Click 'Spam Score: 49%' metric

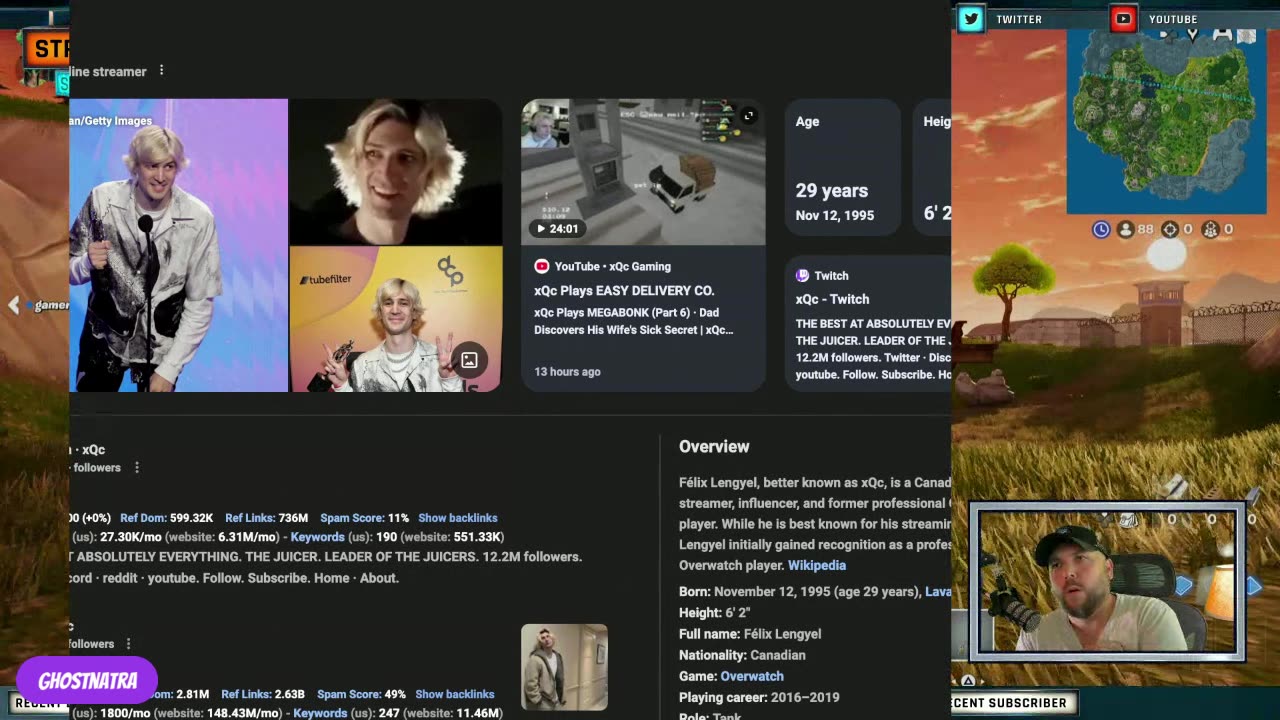361,694
